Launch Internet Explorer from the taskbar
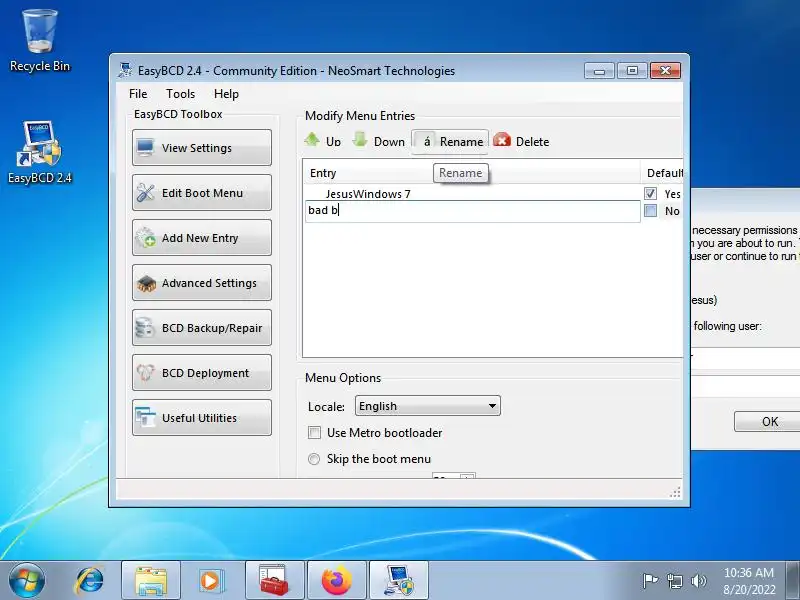800x600 pixels. coord(89,581)
